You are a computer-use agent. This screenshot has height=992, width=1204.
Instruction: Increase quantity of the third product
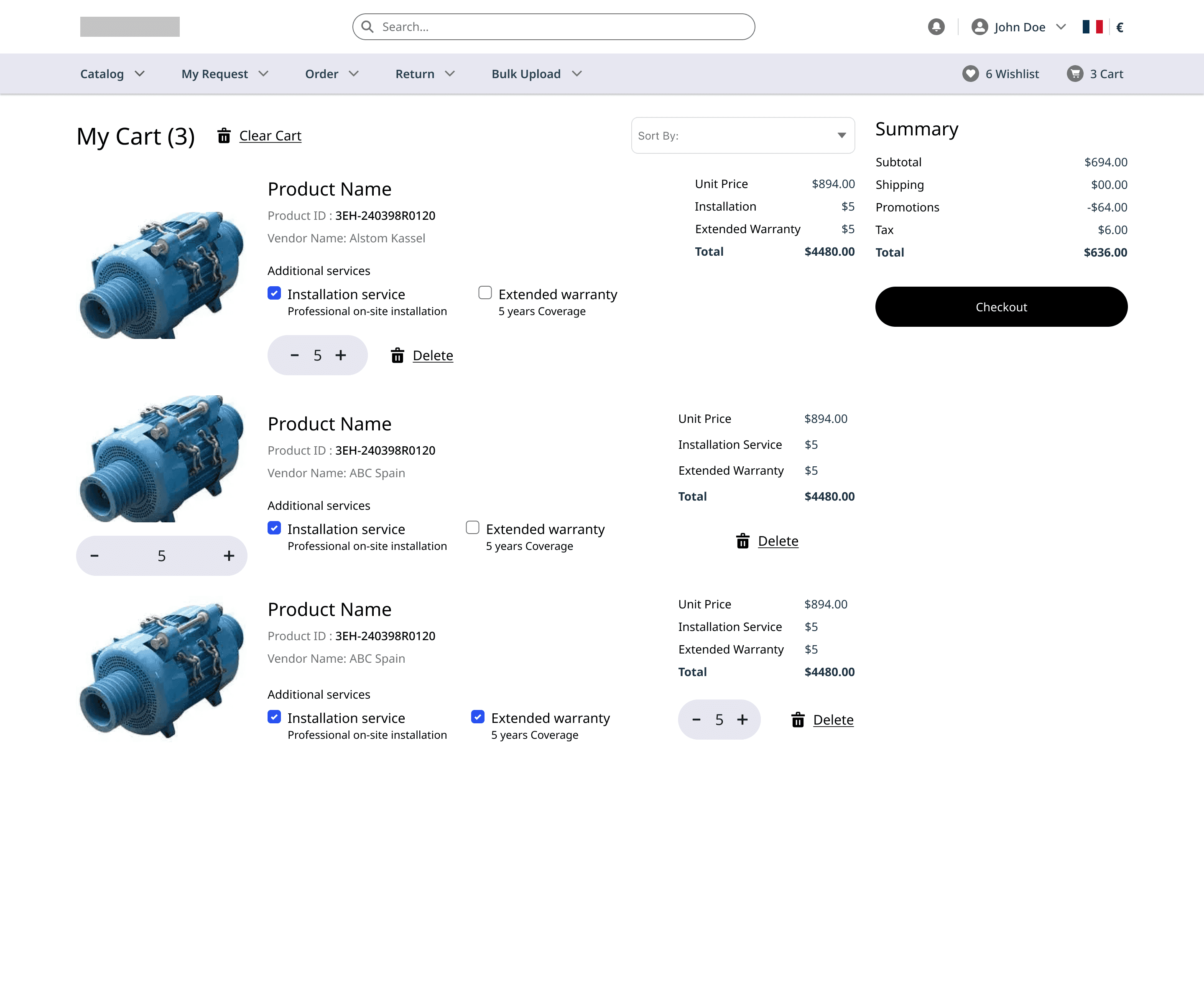742,720
